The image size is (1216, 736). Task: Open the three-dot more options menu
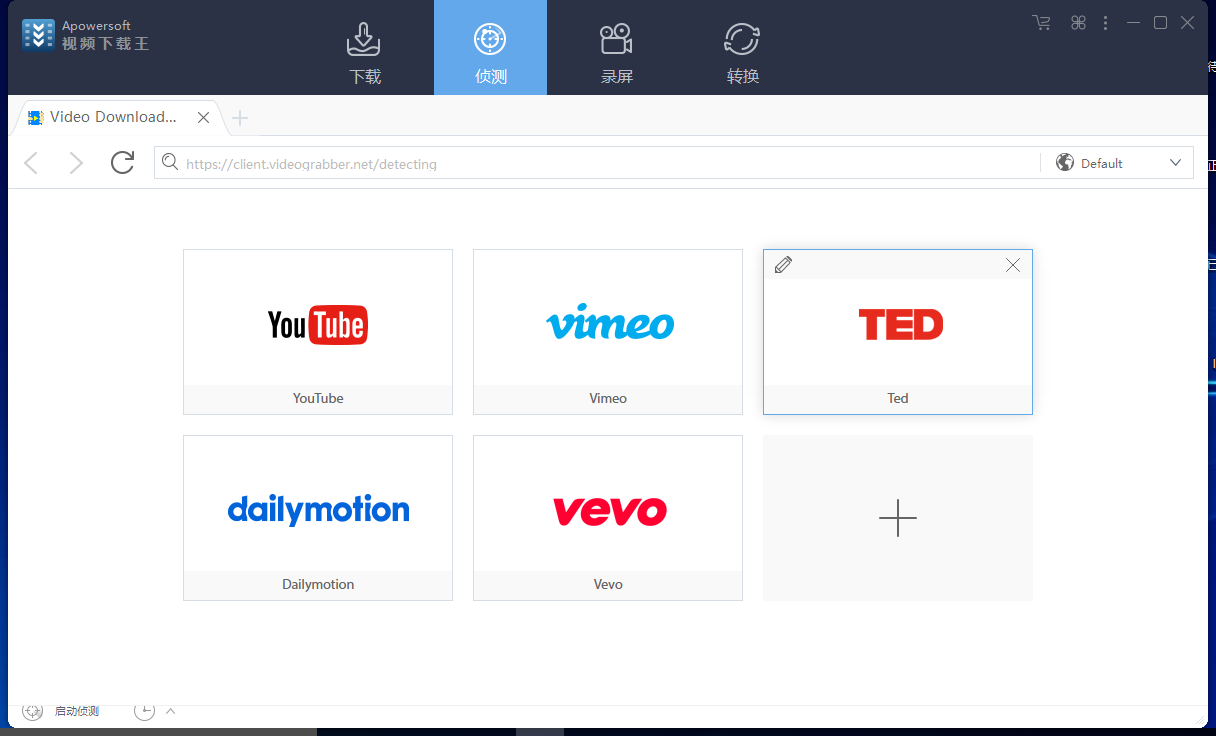(x=1105, y=23)
